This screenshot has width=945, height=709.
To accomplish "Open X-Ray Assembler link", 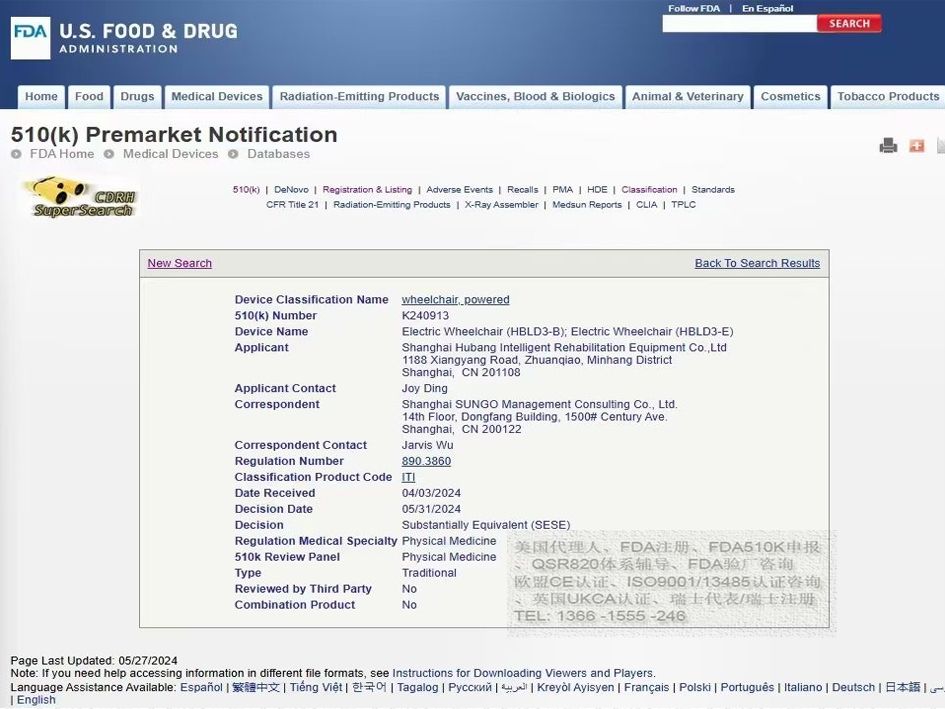I will (x=501, y=204).
